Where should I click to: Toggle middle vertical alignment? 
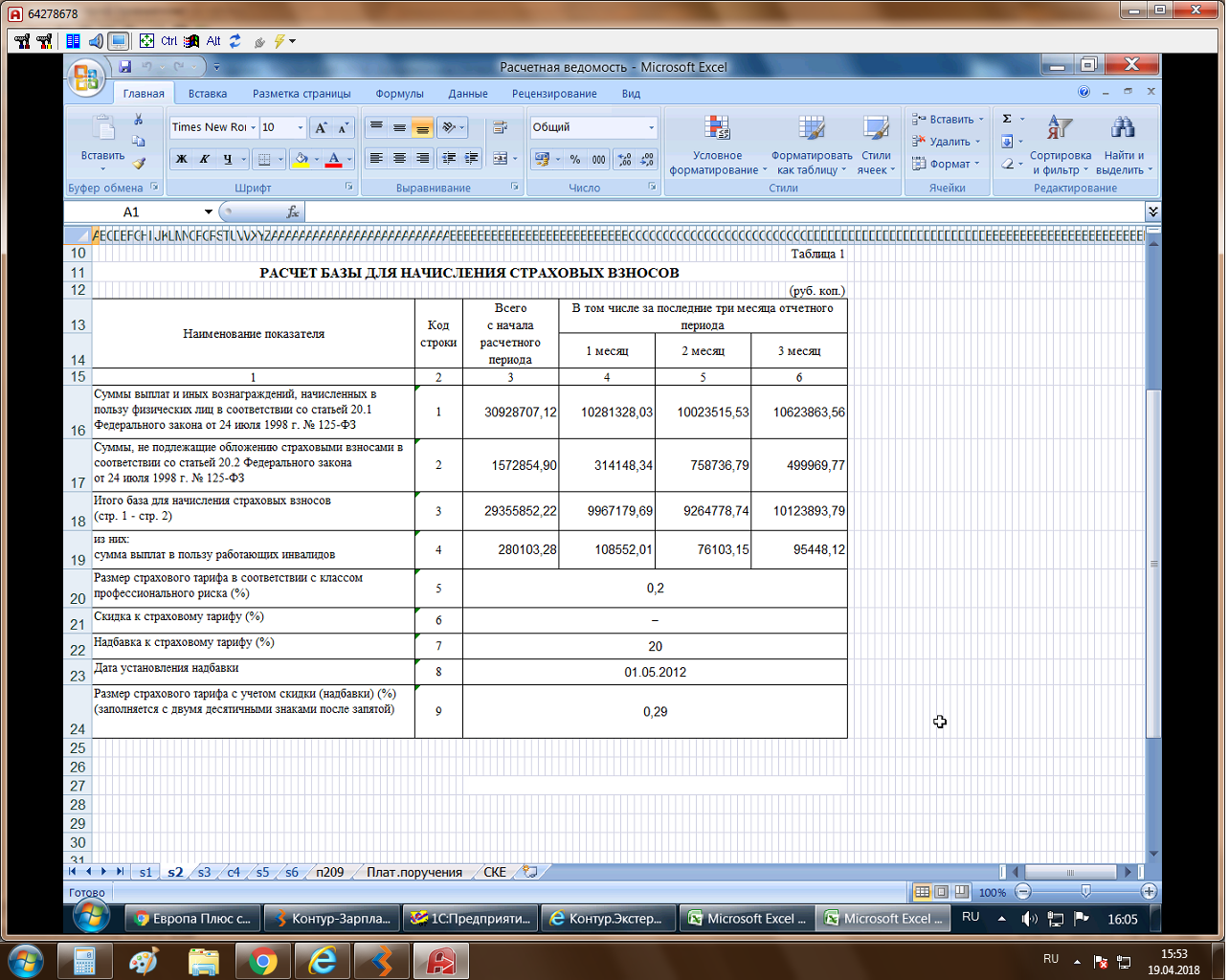399,127
